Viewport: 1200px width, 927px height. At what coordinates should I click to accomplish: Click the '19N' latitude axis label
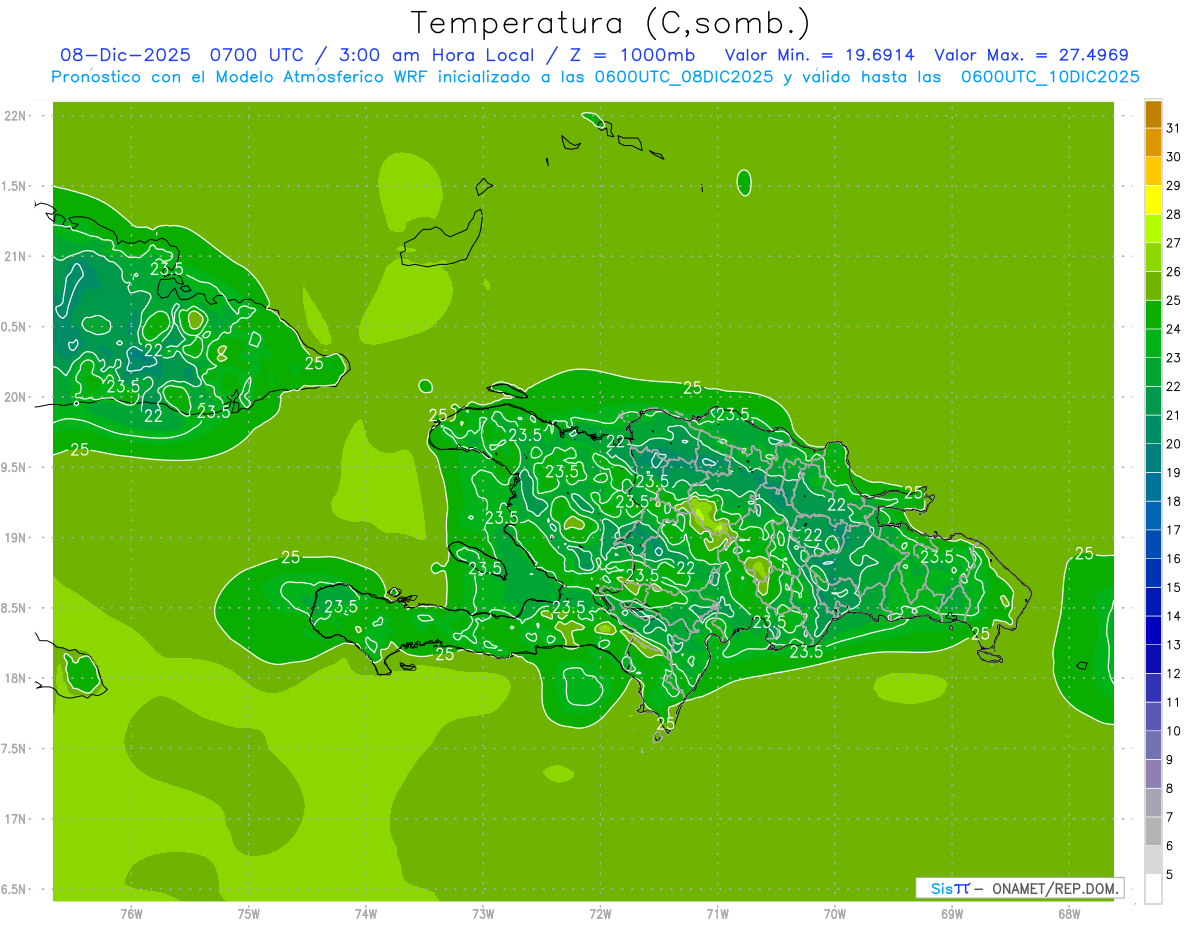pos(16,538)
